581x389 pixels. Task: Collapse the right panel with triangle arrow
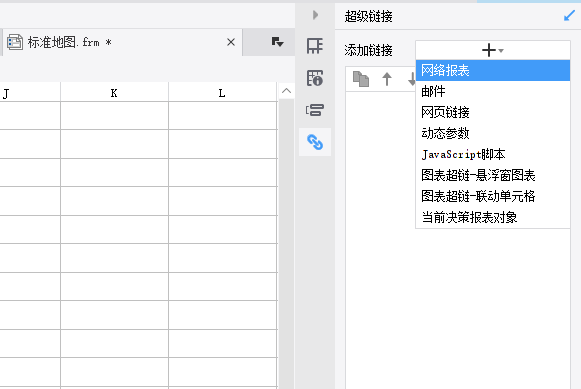pos(315,15)
